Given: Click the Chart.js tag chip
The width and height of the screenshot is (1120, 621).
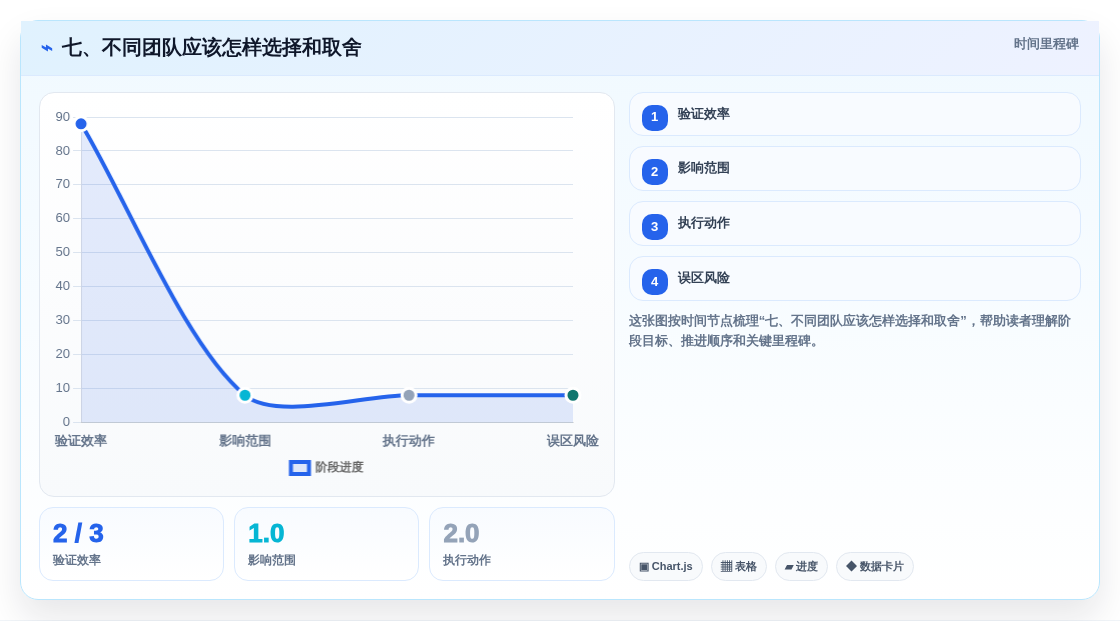Looking at the screenshot, I should [666, 567].
